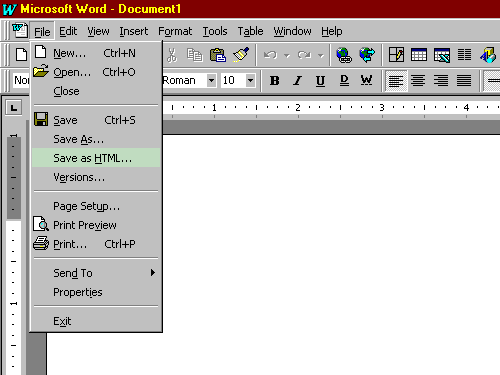Toggle Word Underline formatting
Screen dimensions: 500x375
[366, 80]
